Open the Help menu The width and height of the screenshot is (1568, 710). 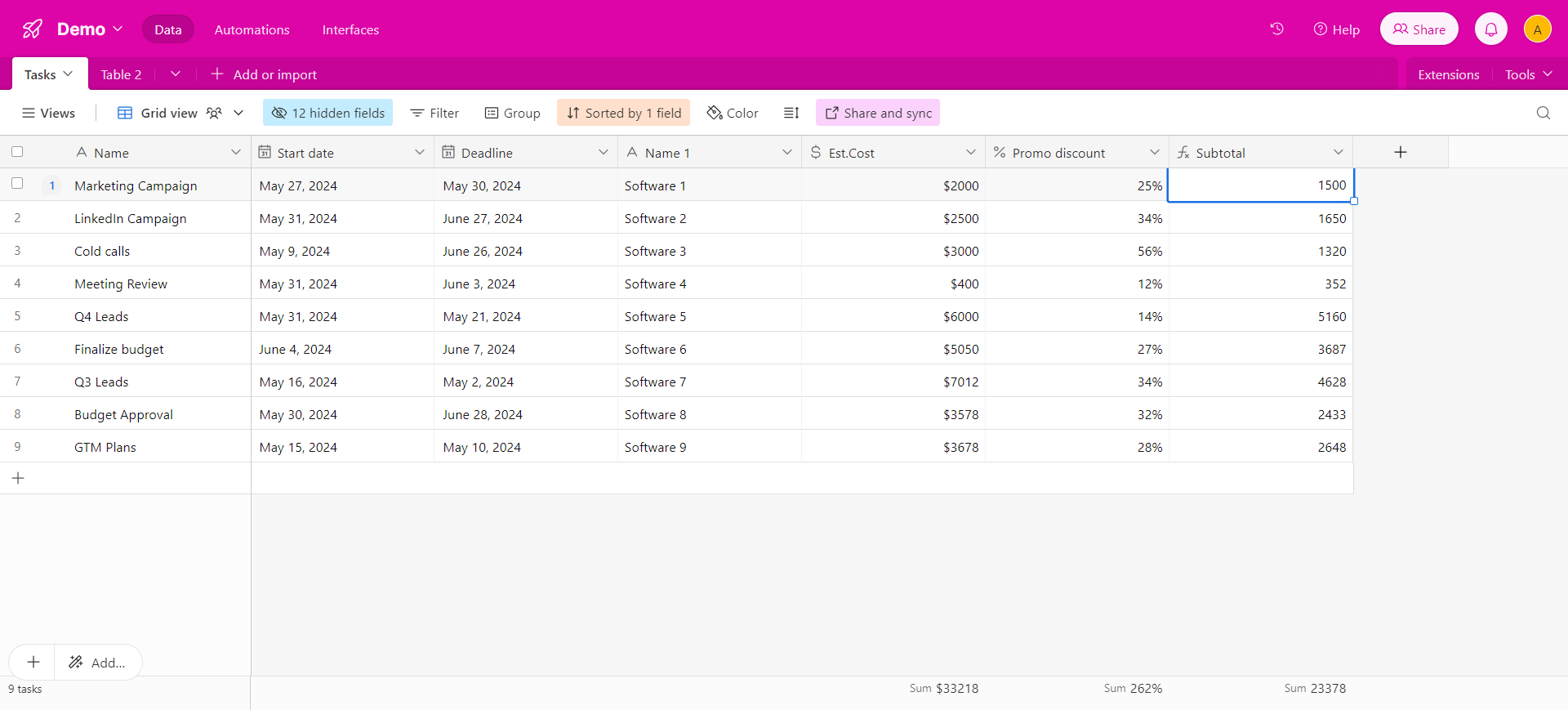(1337, 29)
